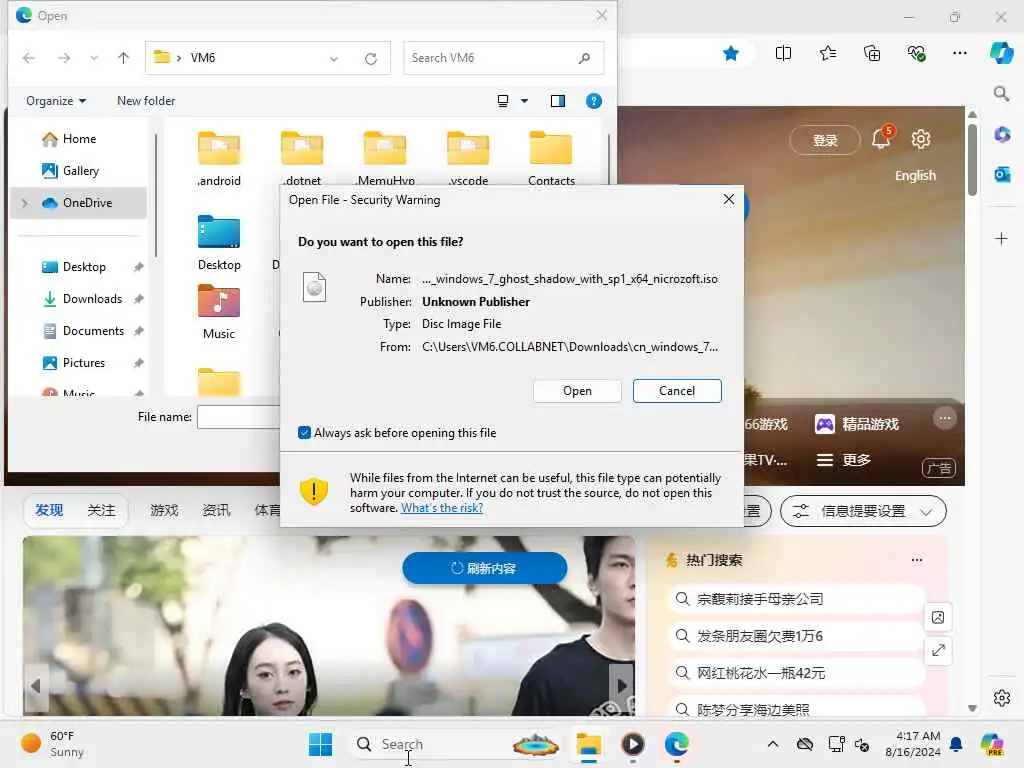Select the .vscode folder

(x=468, y=158)
